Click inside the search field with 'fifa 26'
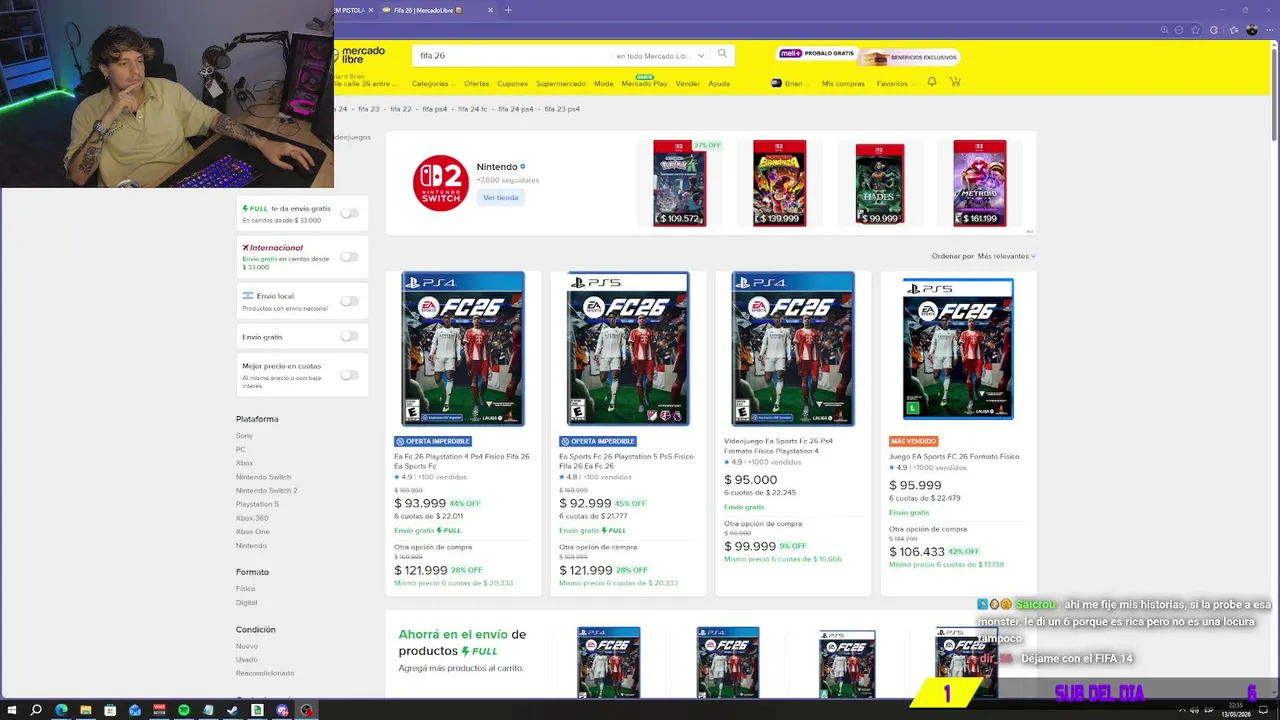 tap(512, 56)
